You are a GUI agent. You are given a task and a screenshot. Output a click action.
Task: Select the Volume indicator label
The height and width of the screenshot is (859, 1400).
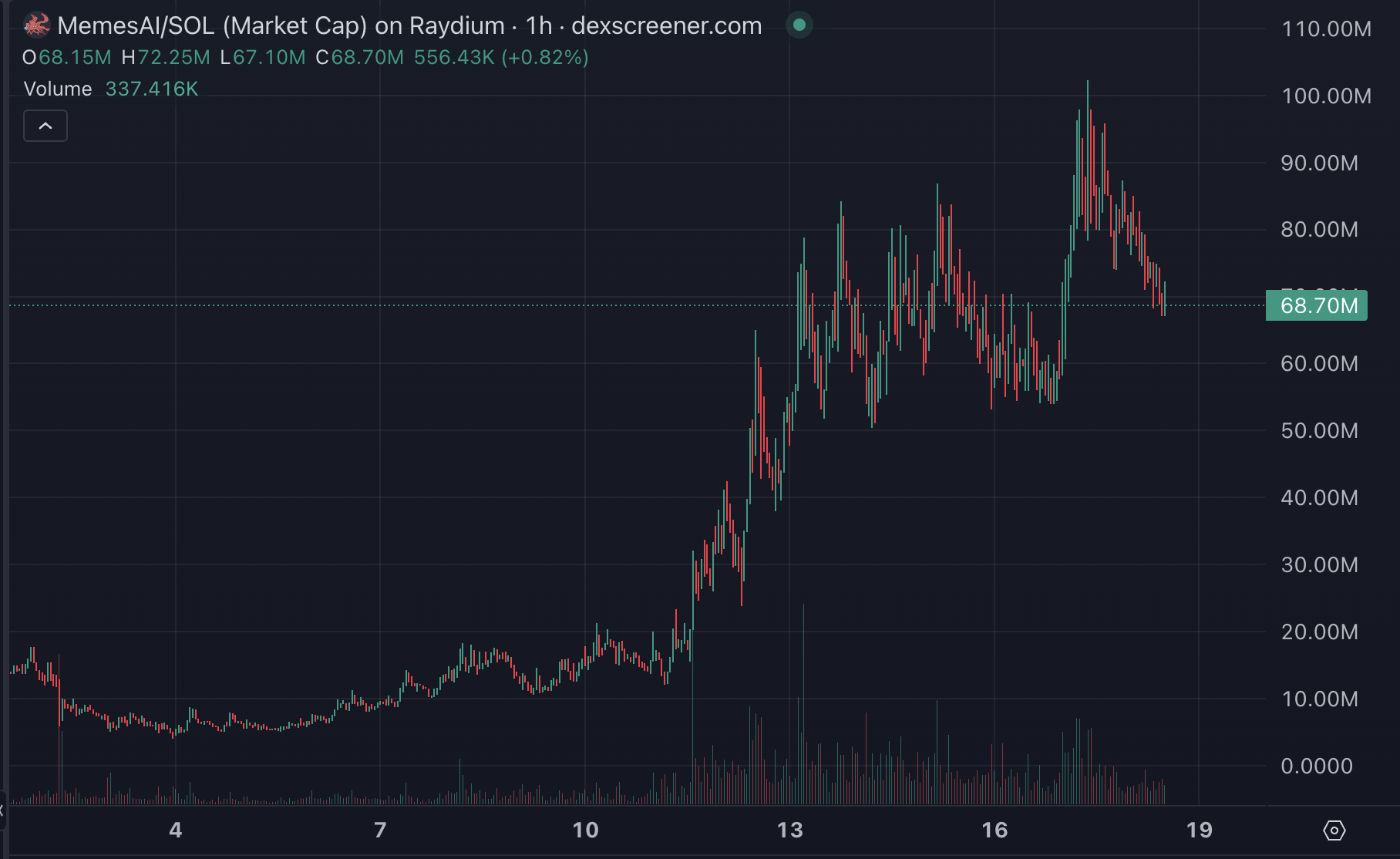pos(58,89)
